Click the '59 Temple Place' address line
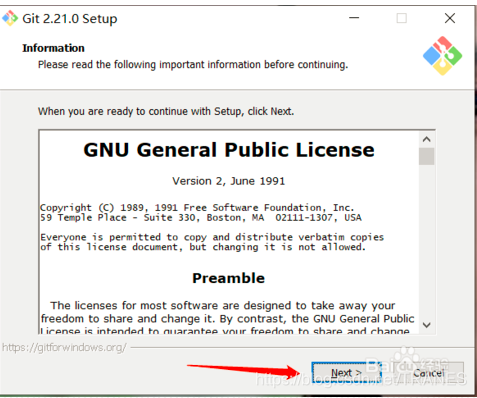This screenshot has width=477, height=398. [201, 218]
